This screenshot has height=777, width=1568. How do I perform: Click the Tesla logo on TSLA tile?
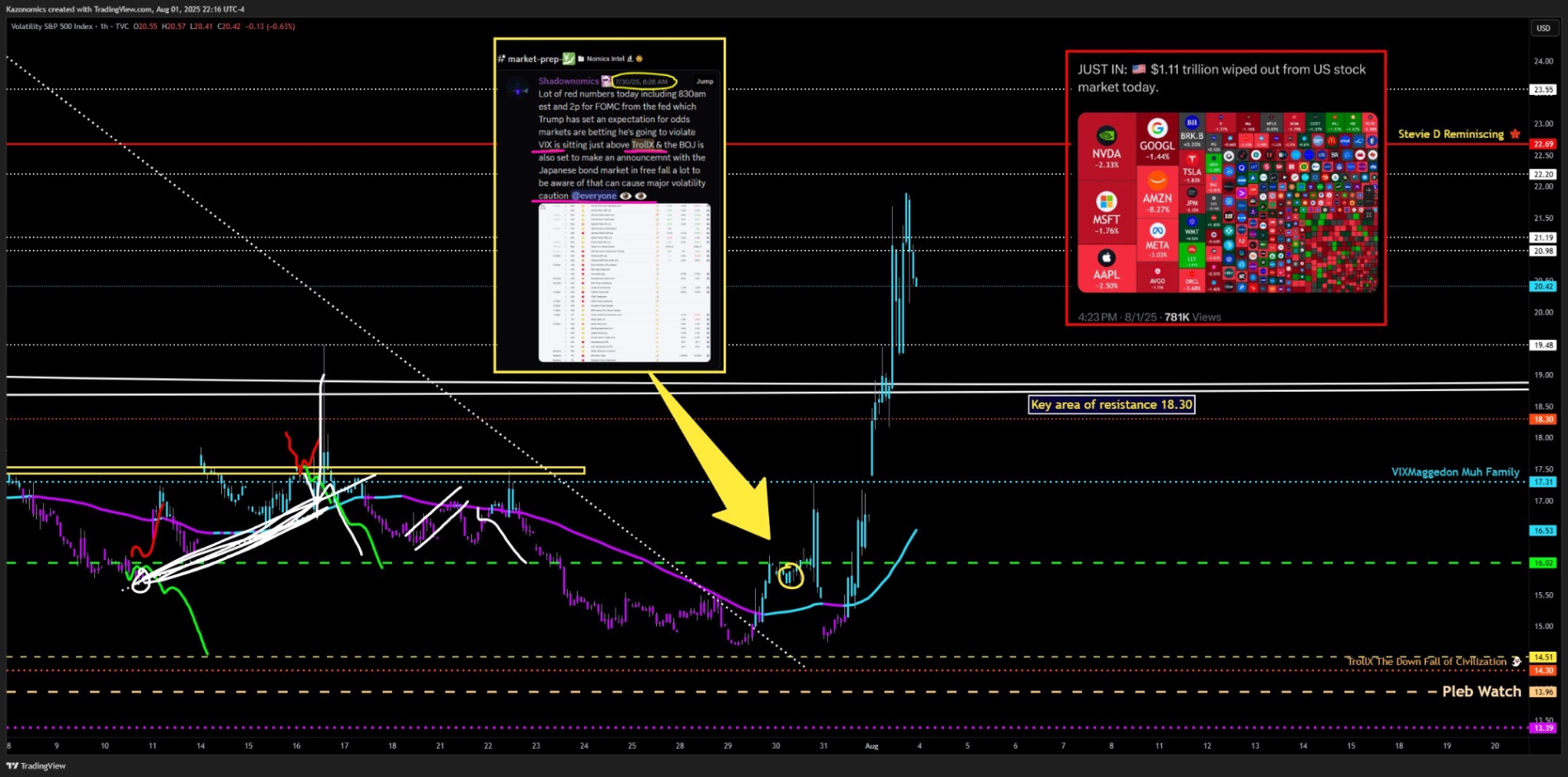point(1192,158)
